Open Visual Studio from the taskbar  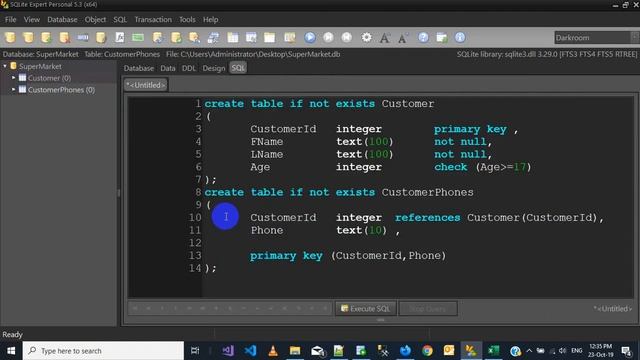(228, 351)
